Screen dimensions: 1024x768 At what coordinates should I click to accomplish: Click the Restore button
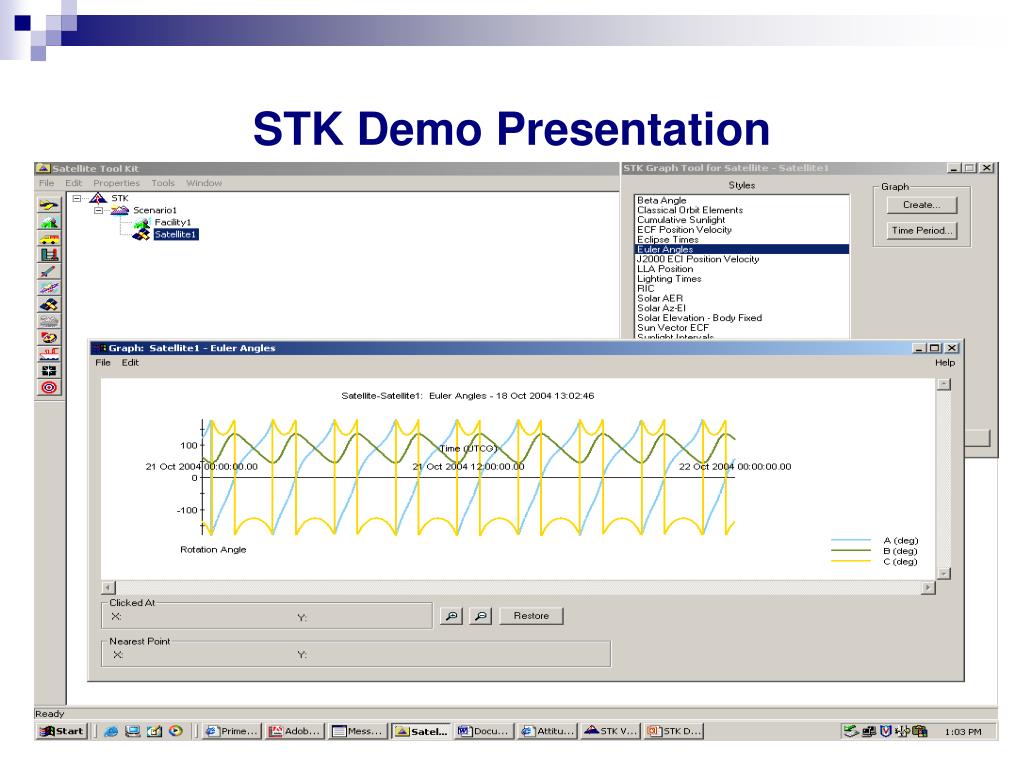(x=531, y=616)
